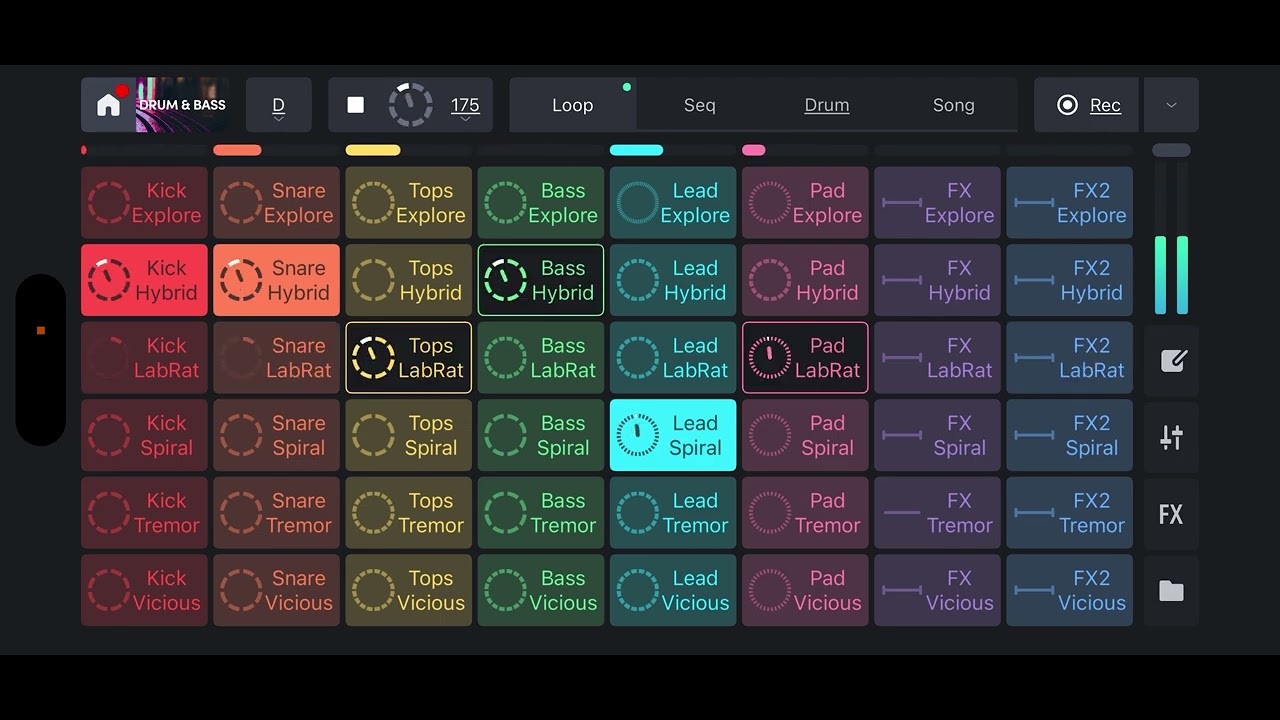
Task: Select the "FX2 Hybrid" pad label
Action: 1092,281
